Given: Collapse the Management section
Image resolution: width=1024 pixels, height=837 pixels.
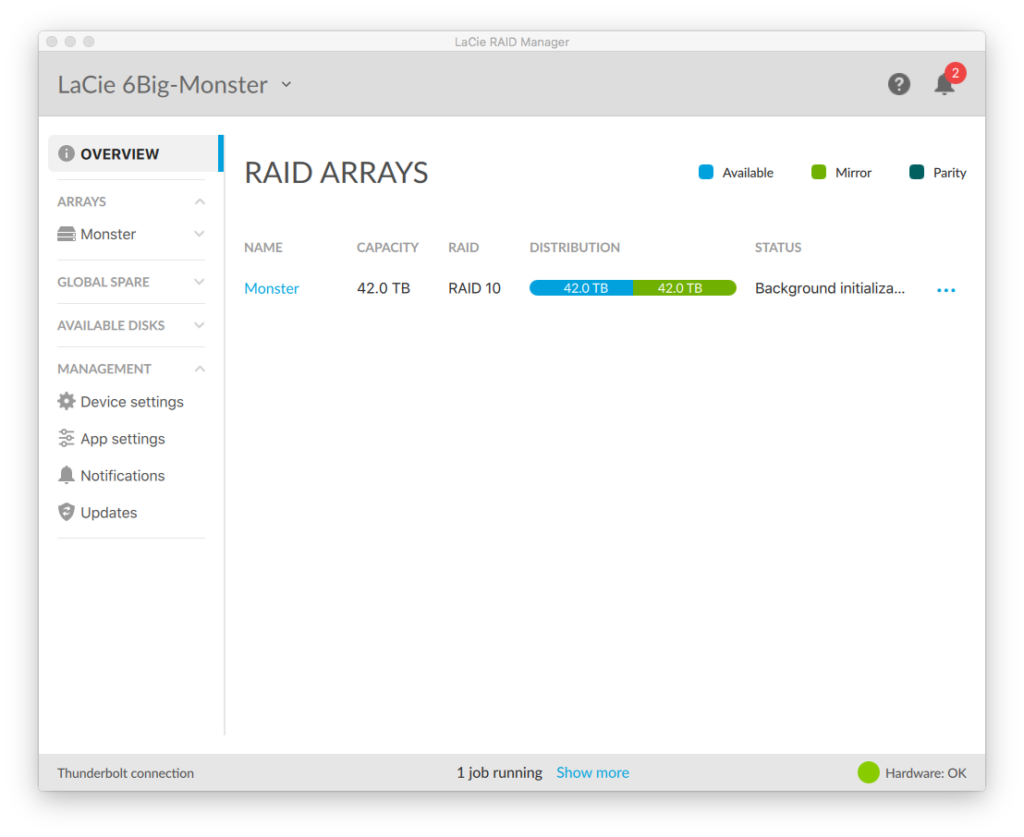Looking at the screenshot, I should [x=200, y=369].
